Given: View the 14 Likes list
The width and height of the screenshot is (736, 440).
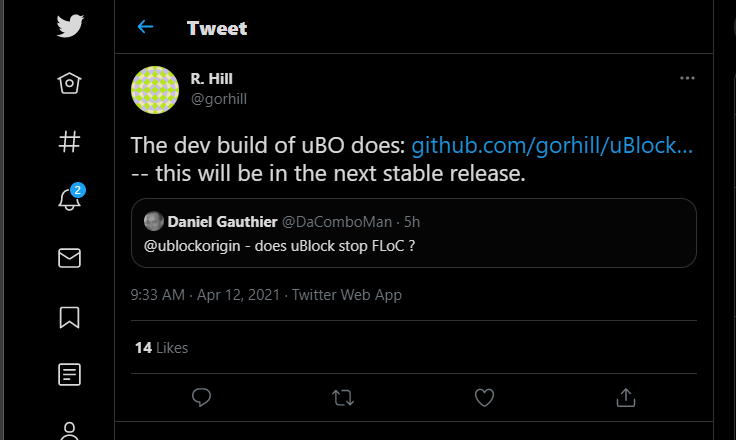Looking at the screenshot, I should [161, 348].
